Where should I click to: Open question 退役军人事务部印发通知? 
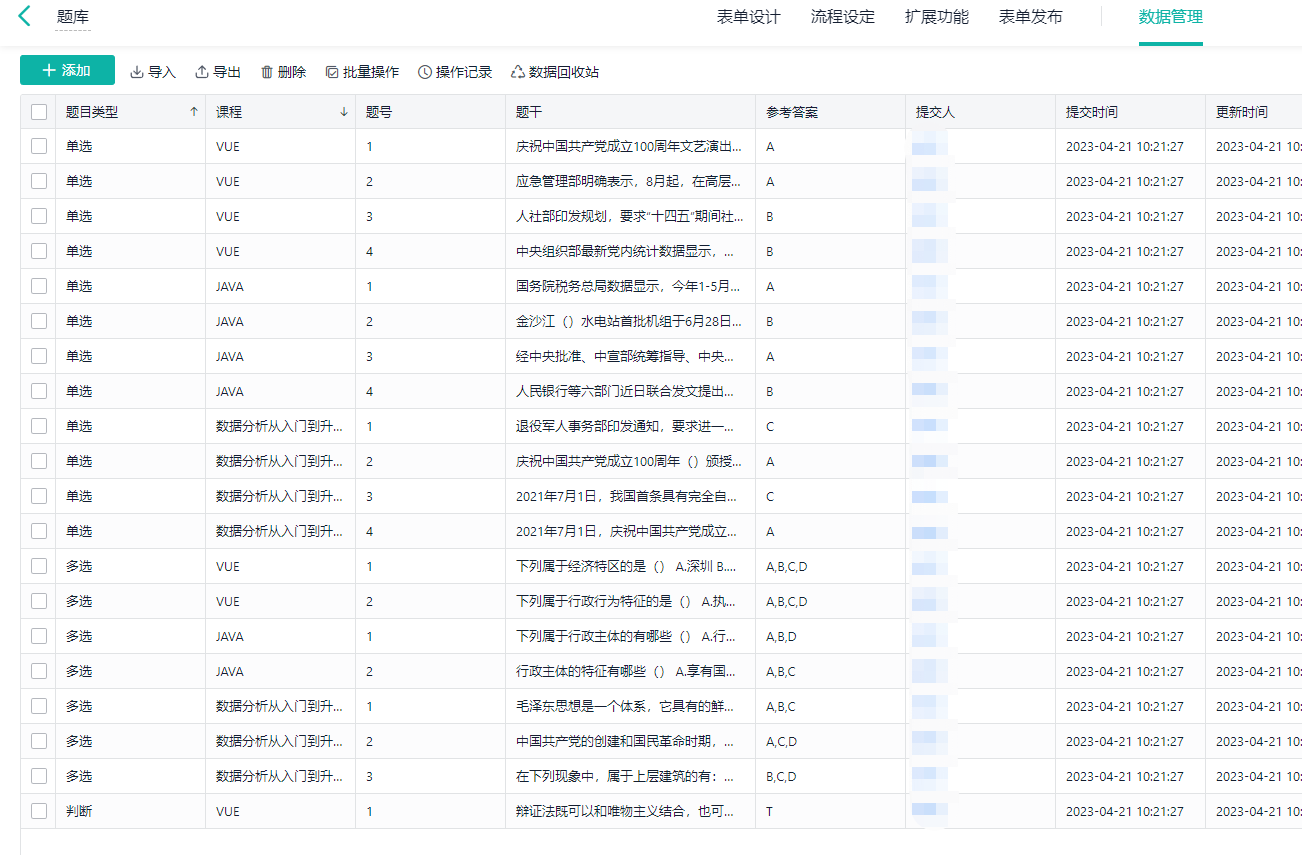629,427
